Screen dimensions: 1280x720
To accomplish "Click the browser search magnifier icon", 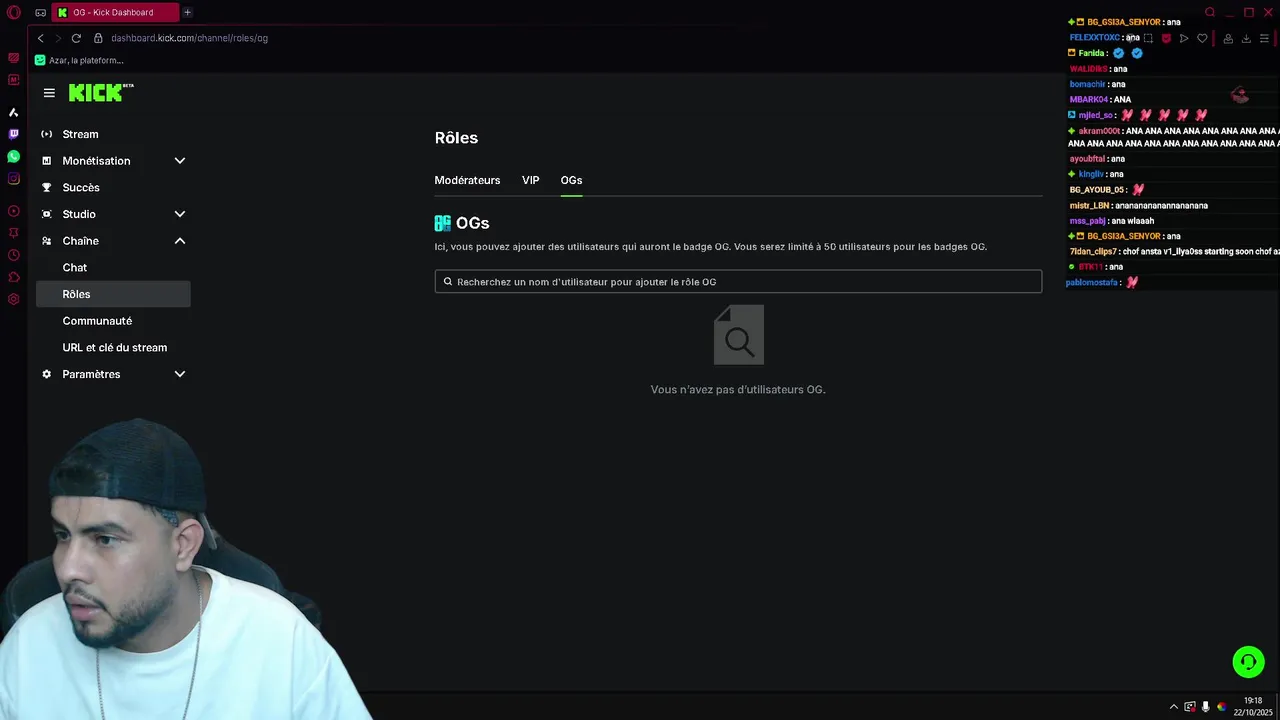I will pos(1210,13).
